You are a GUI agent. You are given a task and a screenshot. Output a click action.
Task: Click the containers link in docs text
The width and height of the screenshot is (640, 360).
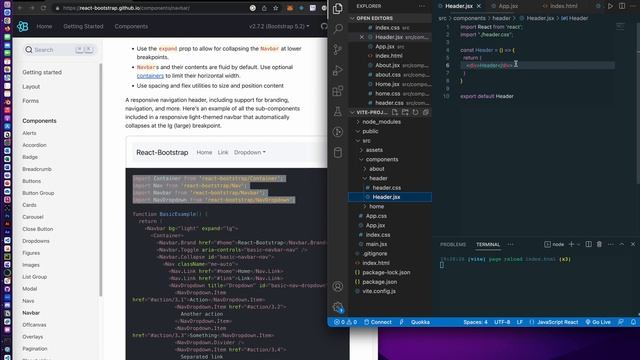click(x=150, y=76)
